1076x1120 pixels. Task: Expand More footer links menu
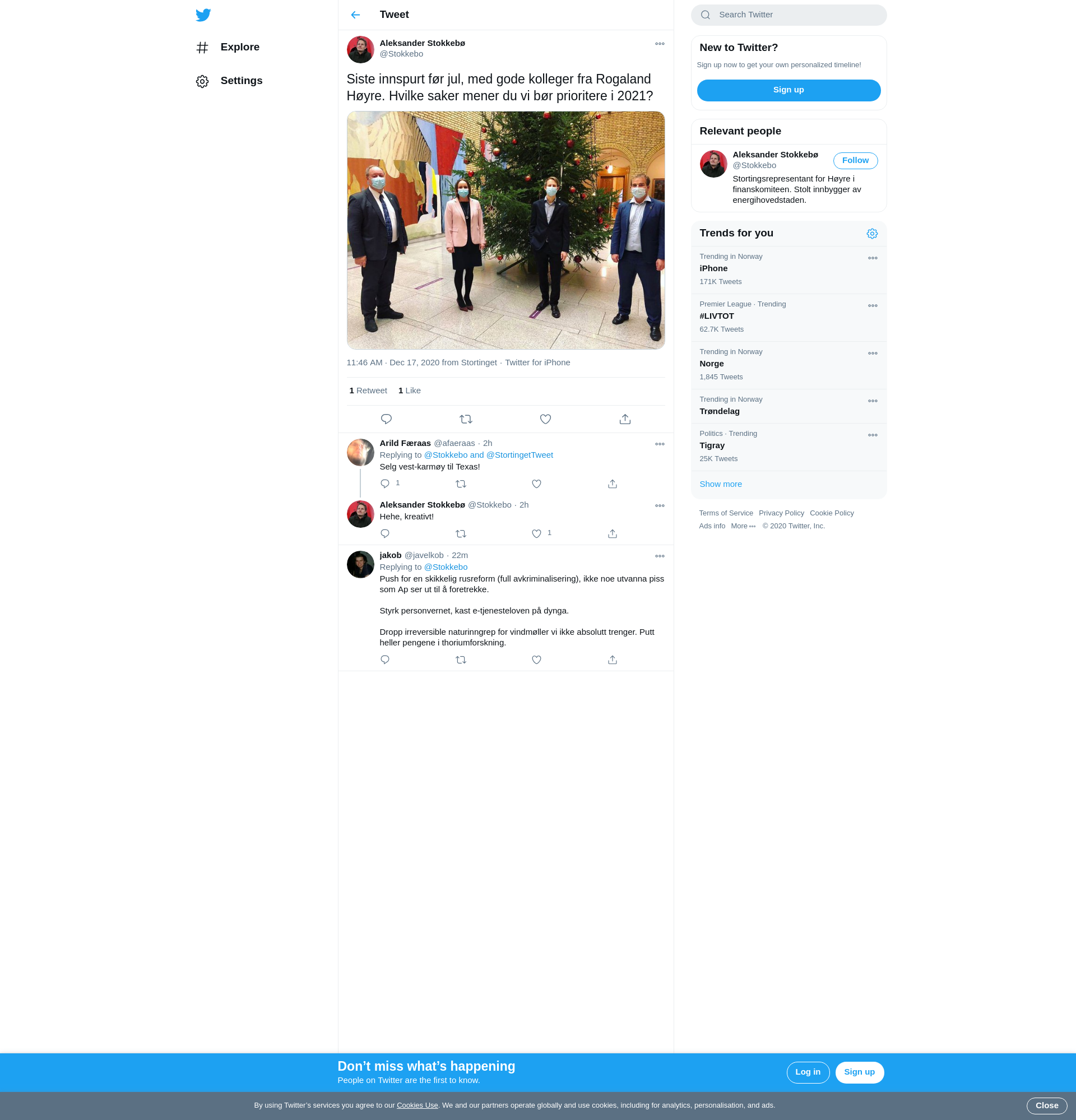(743, 526)
